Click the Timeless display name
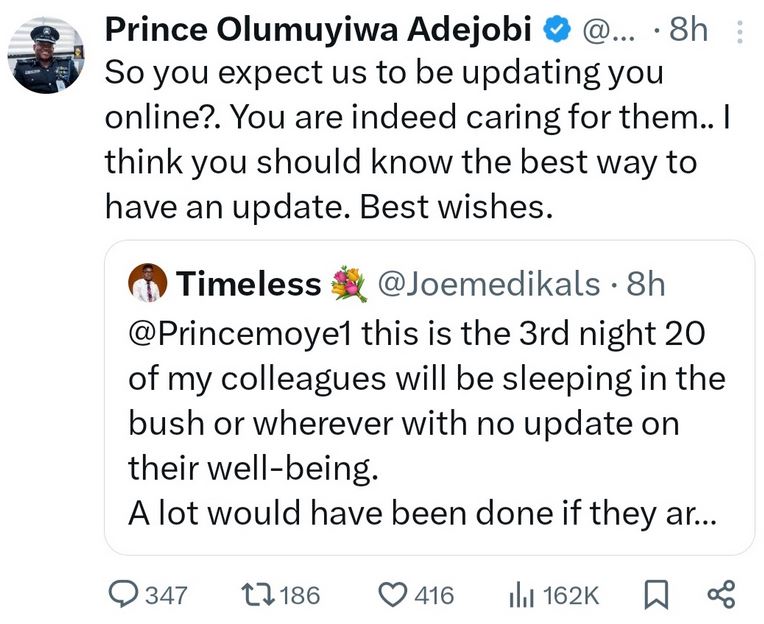Screen dimensions: 764x624 [248, 285]
